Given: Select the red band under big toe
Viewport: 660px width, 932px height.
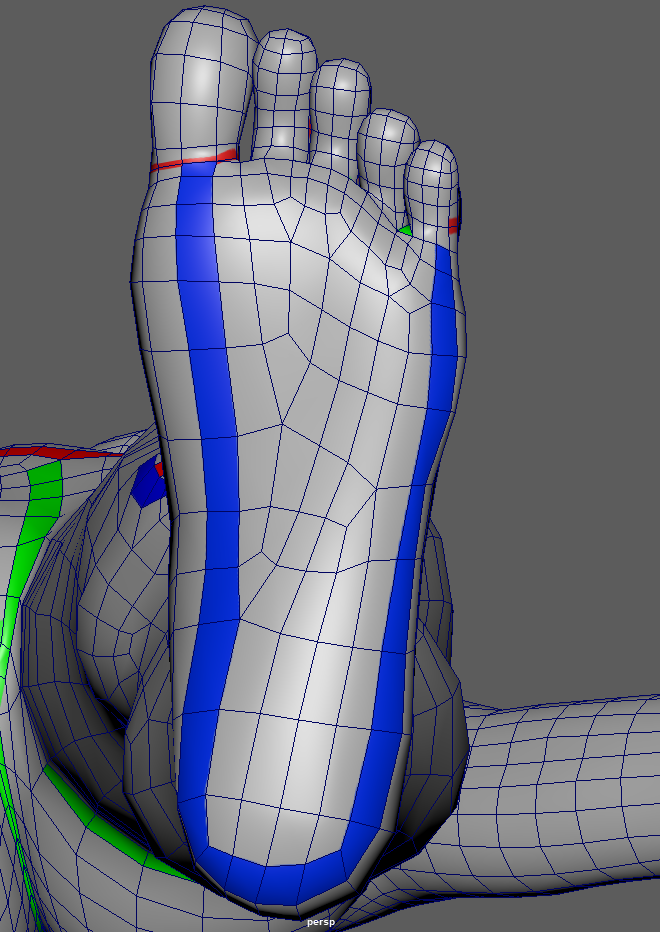Looking at the screenshot, I should coord(193,160).
